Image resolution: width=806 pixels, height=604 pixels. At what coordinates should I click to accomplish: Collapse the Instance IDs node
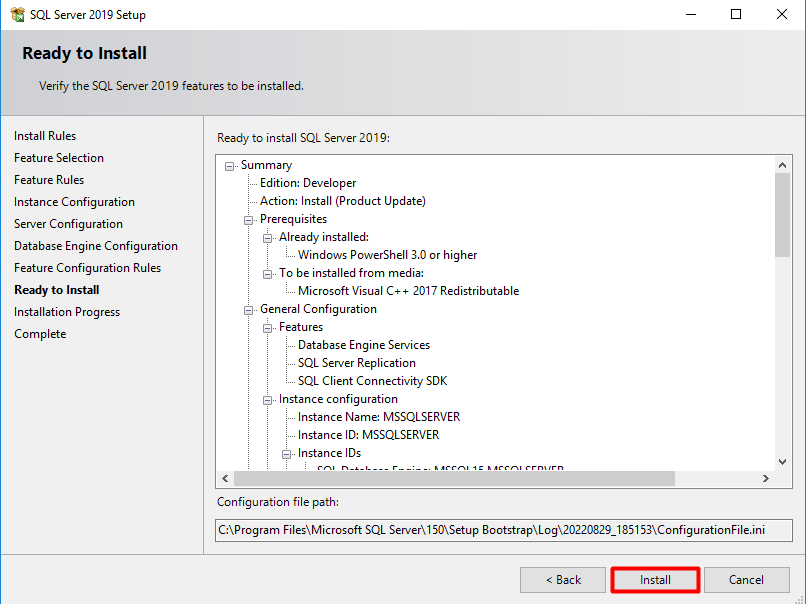pyautogui.click(x=286, y=454)
